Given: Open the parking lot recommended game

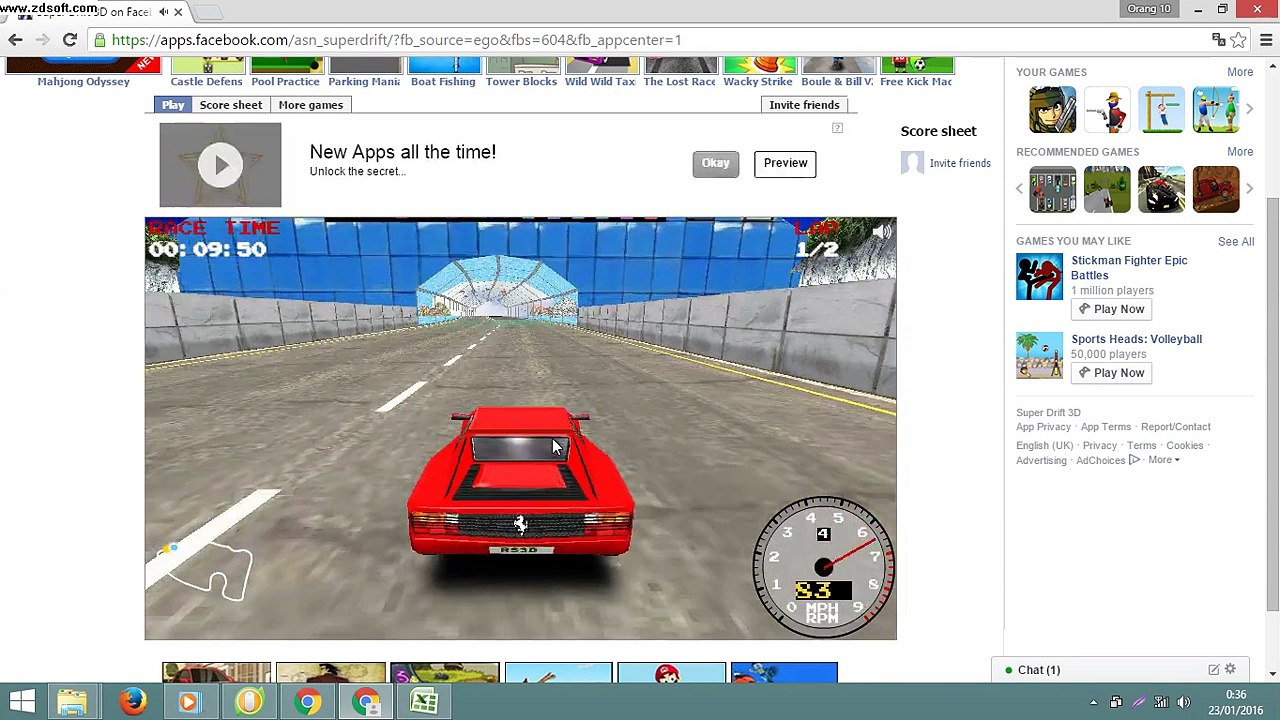Looking at the screenshot, I should 1053,189.
